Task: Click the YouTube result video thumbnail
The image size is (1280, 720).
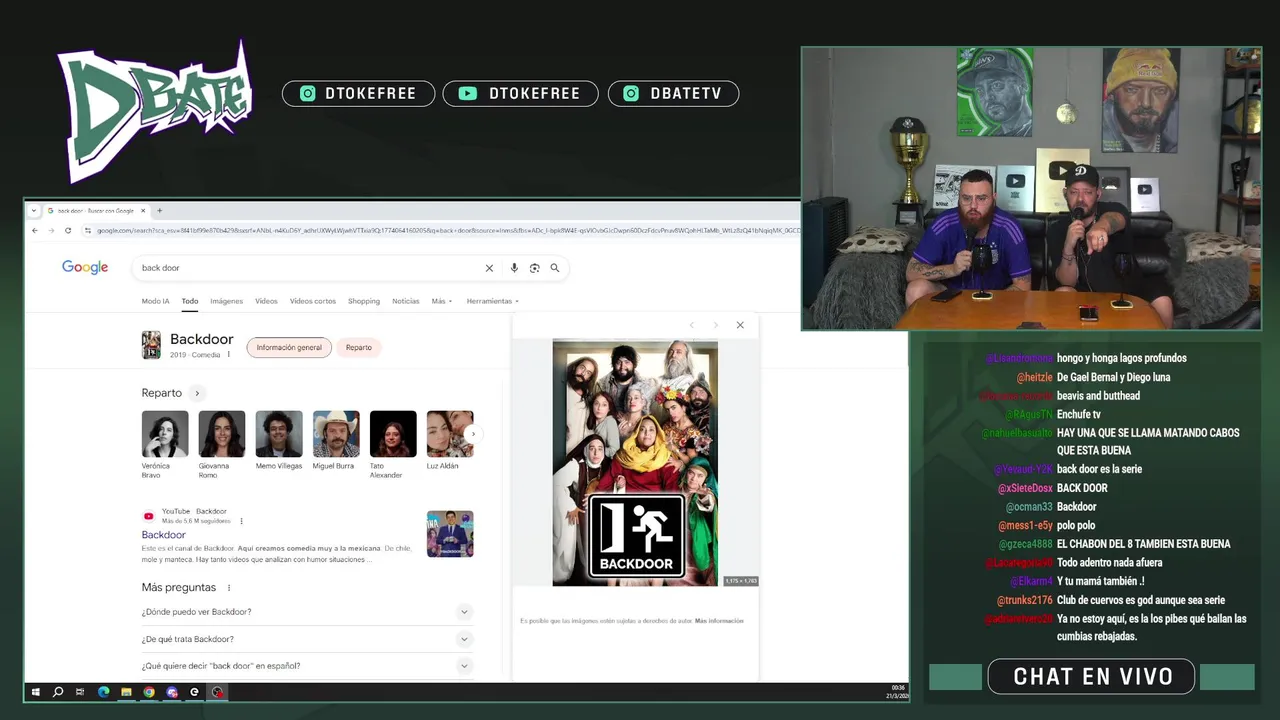Action: point(450,534)
